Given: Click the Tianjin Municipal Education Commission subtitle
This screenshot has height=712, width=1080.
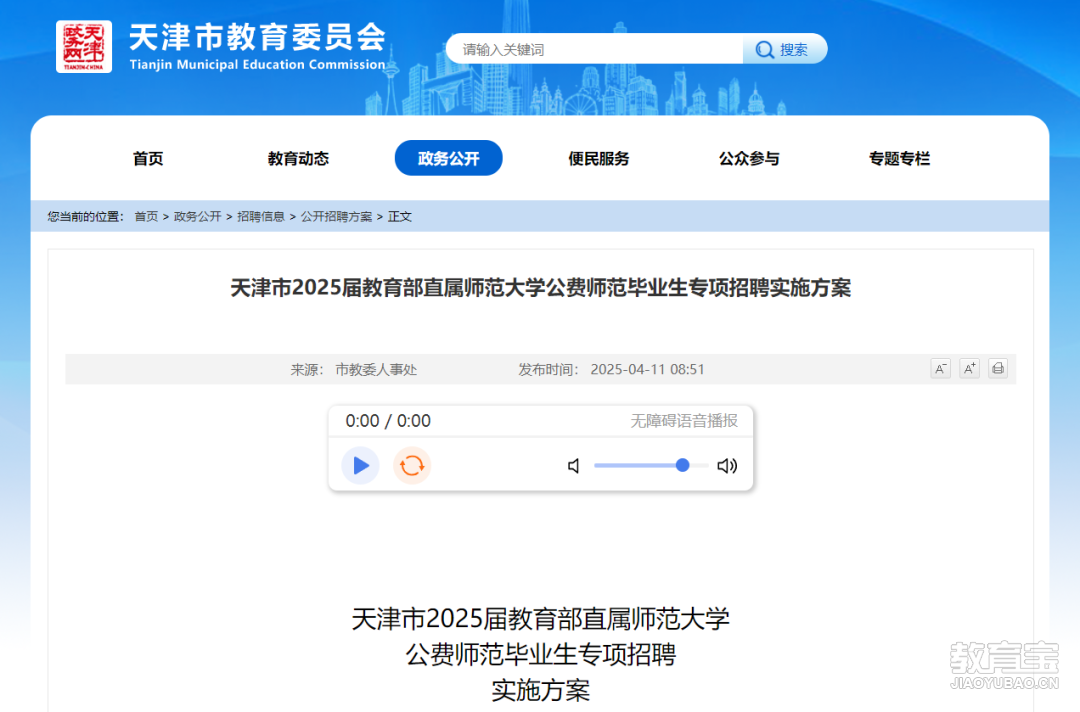Looking at the screenshot, I should [x=258, y=65].
